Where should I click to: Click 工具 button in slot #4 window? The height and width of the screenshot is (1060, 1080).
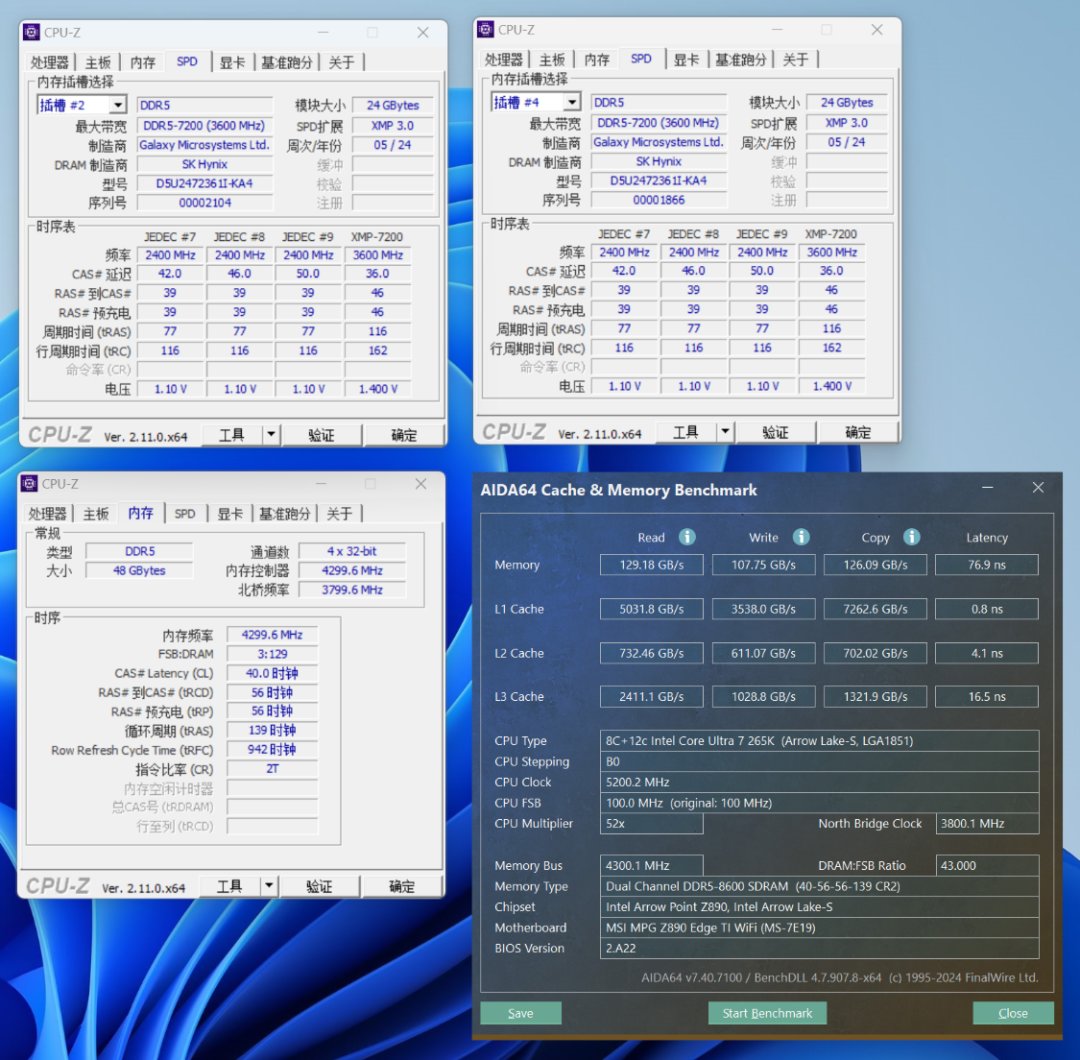[x=686, y=432]
